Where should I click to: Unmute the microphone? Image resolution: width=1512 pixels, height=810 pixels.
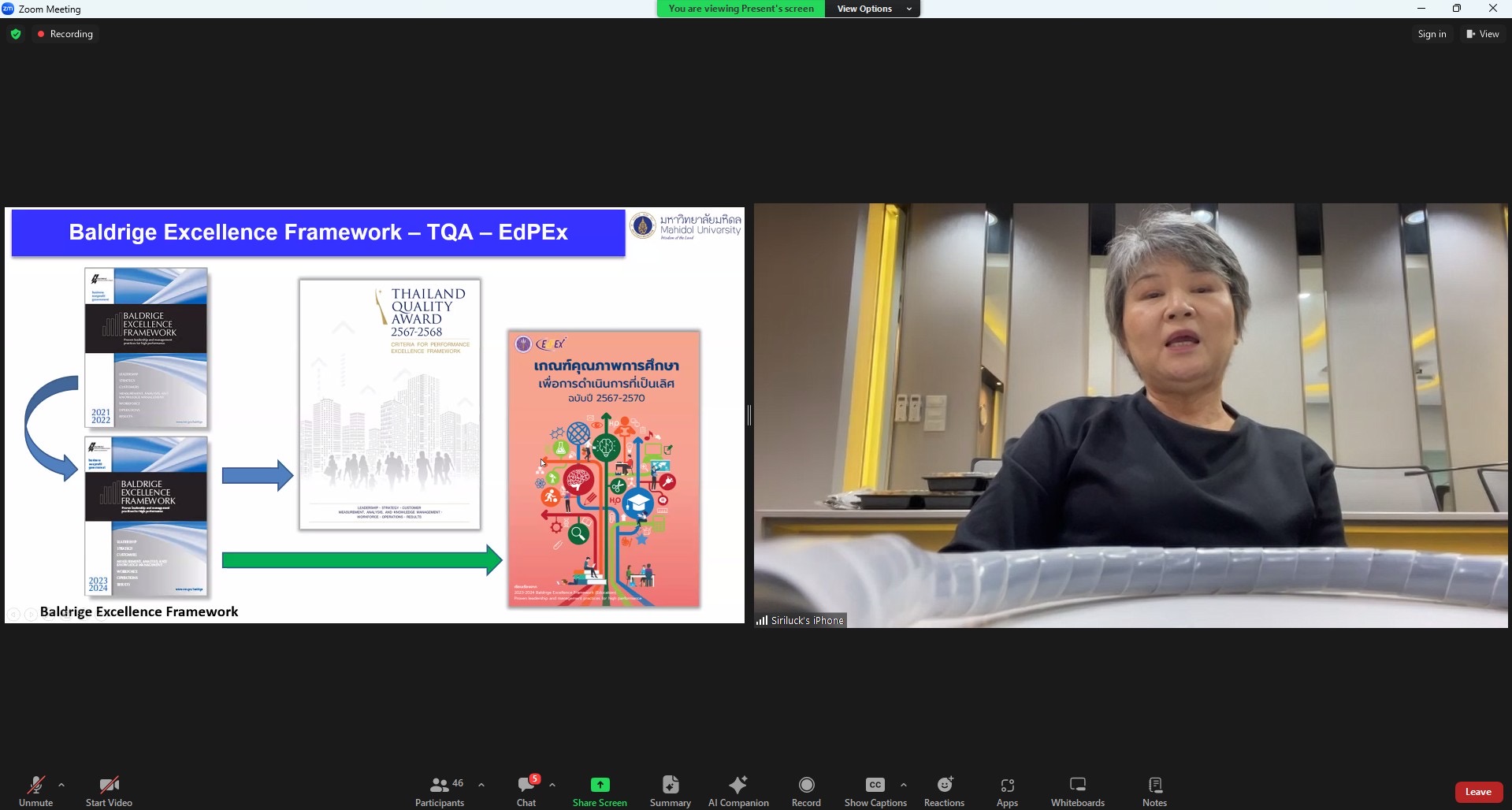[35, 790]
